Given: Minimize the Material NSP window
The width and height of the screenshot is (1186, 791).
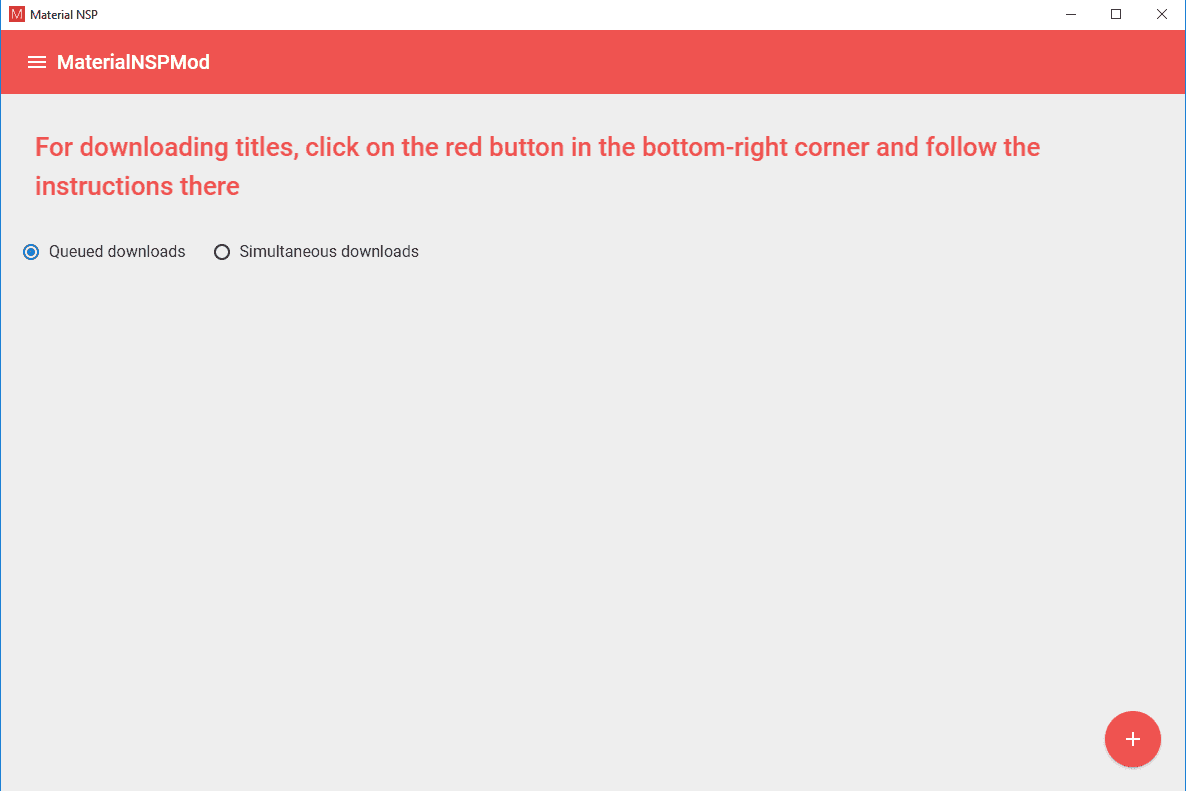Looking at the screenshot, I should click(x=1070, y=14).
